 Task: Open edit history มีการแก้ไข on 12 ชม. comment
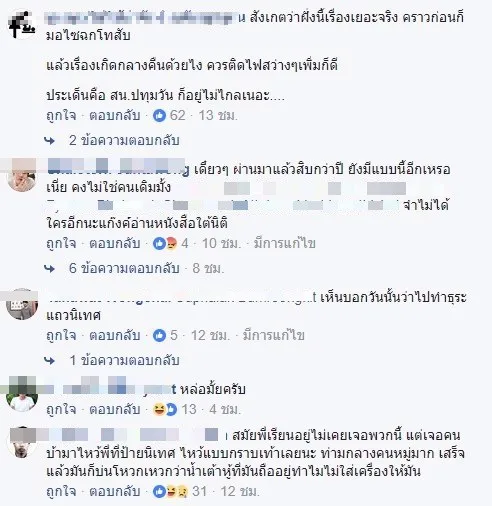click(x=274, y=335)
